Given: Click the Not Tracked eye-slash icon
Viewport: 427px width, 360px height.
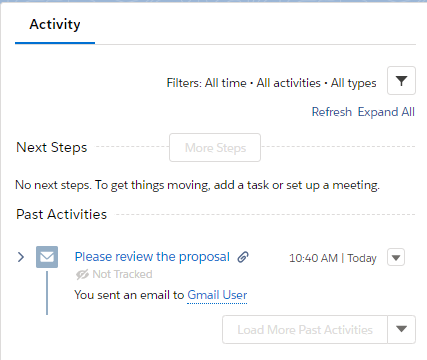Looking at the screenshot, I should click(x=82, y=274).
